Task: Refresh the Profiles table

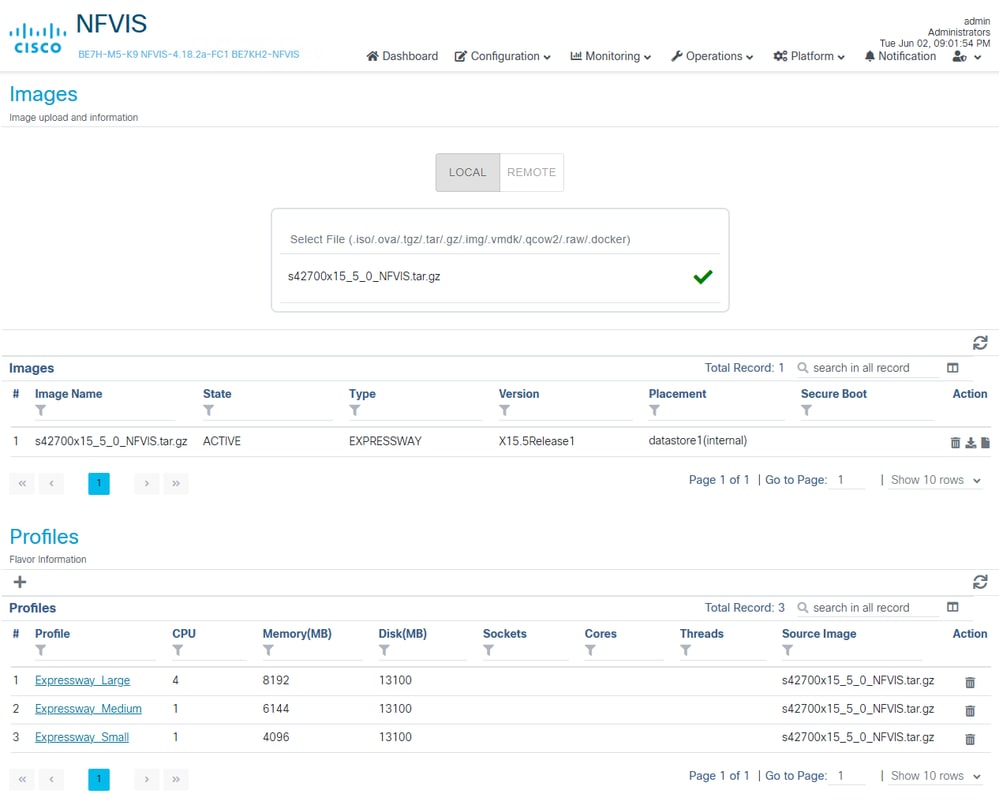Action: (x=980, y=582)
